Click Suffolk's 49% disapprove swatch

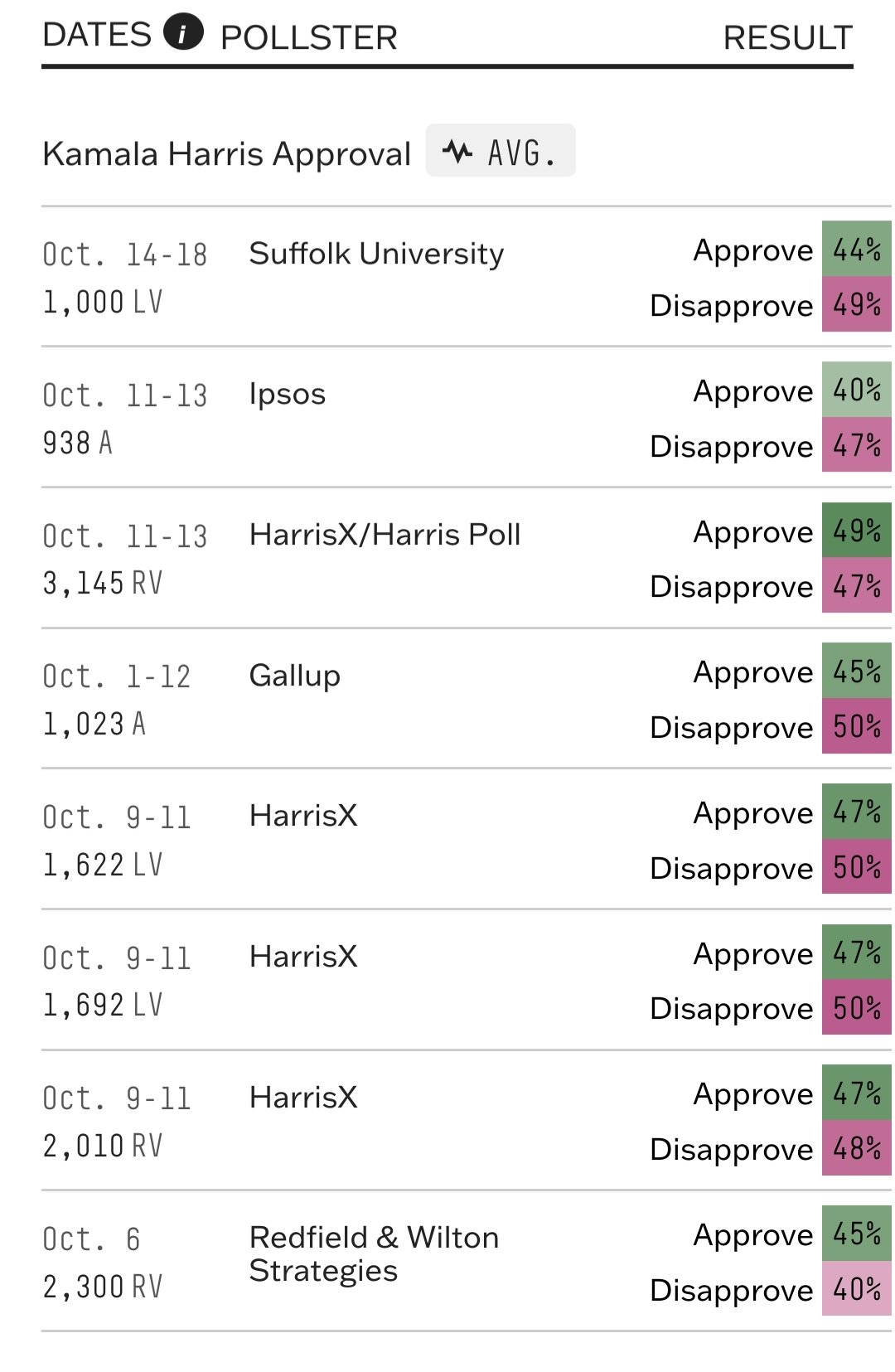pyautogui.click(x=856, y=304)
